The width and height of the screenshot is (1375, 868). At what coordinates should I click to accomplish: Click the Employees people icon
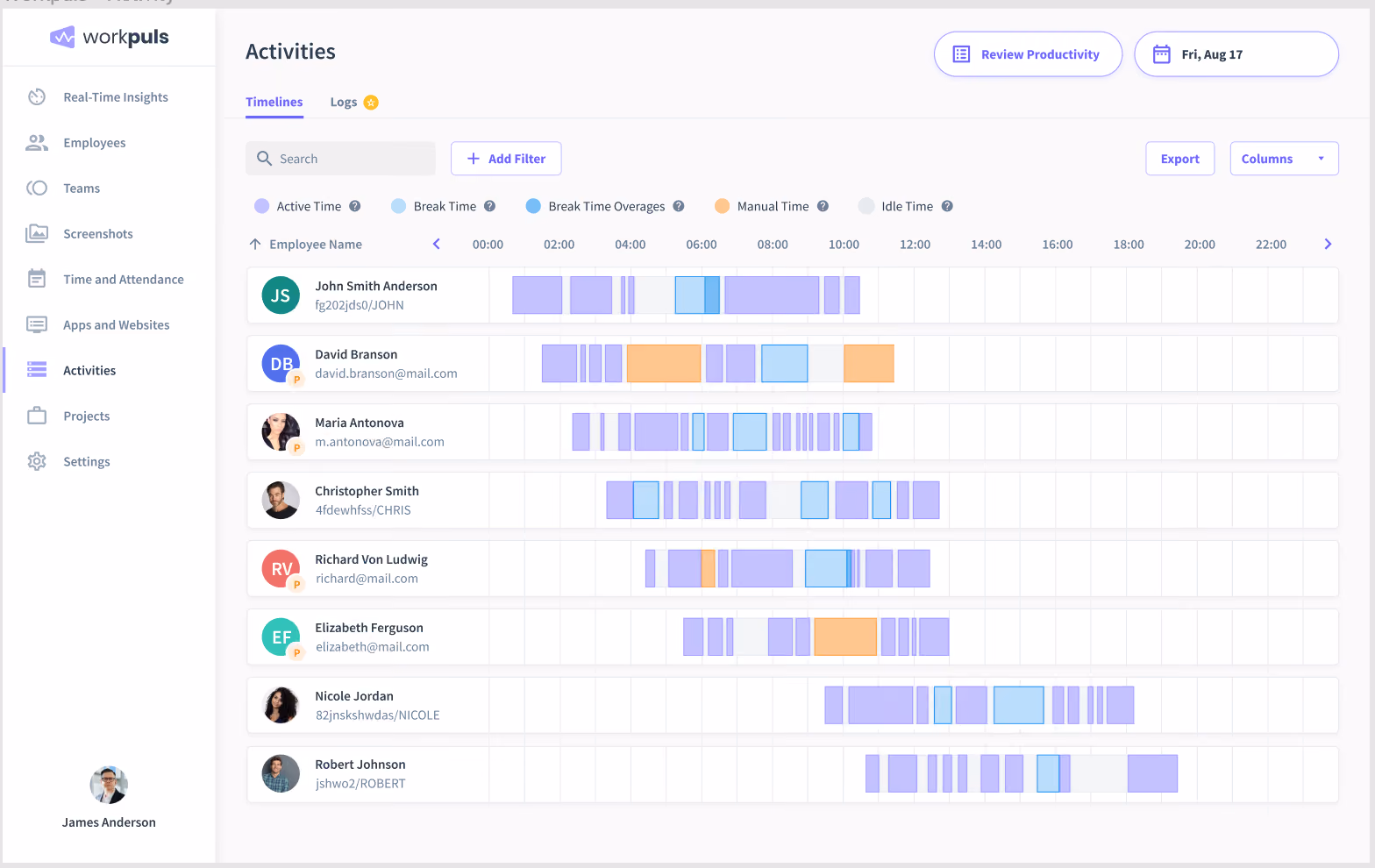coord(37,143)
